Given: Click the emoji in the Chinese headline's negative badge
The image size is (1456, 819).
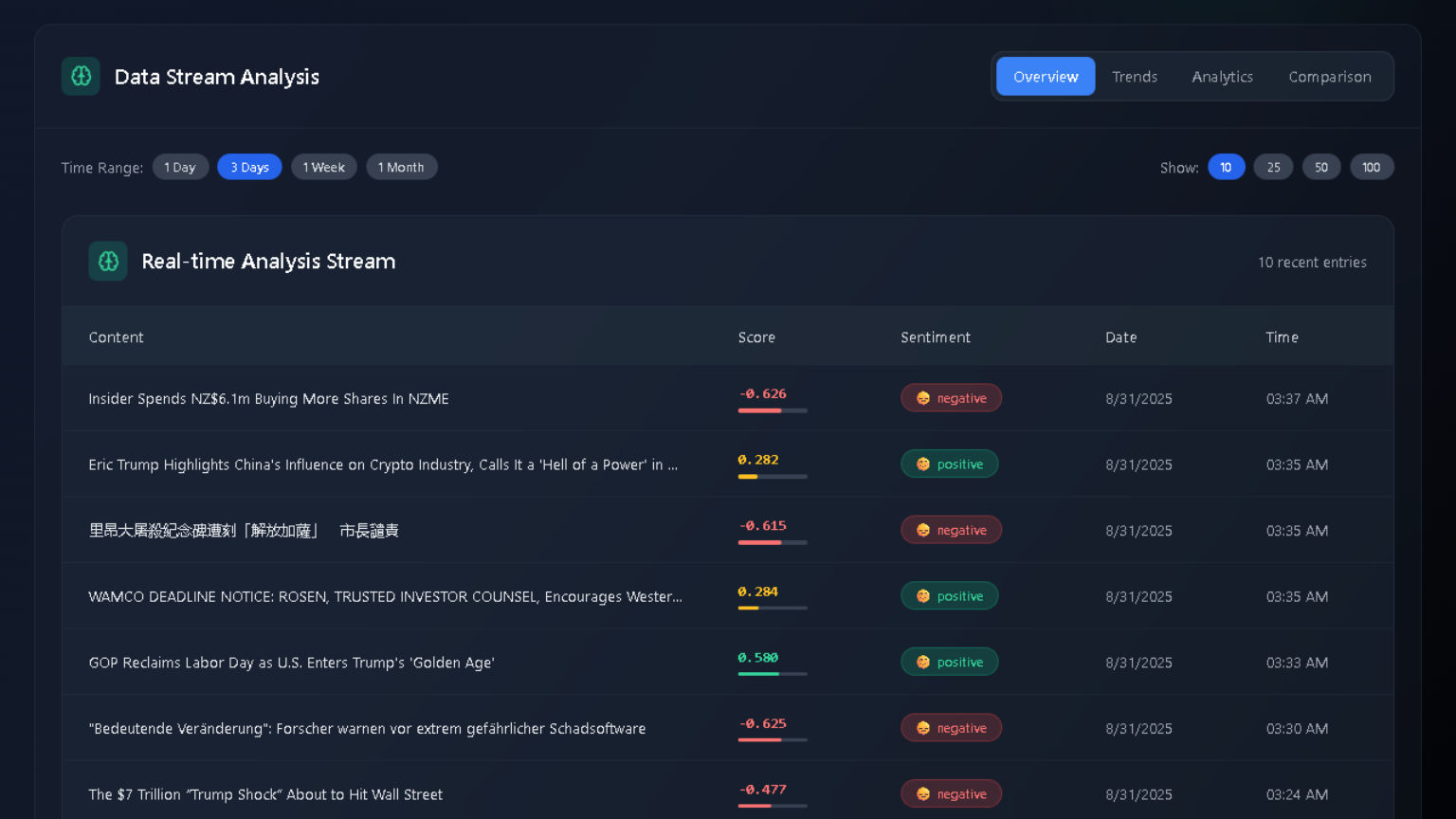Looking at the screenshot, I should (x=923, y=530).
